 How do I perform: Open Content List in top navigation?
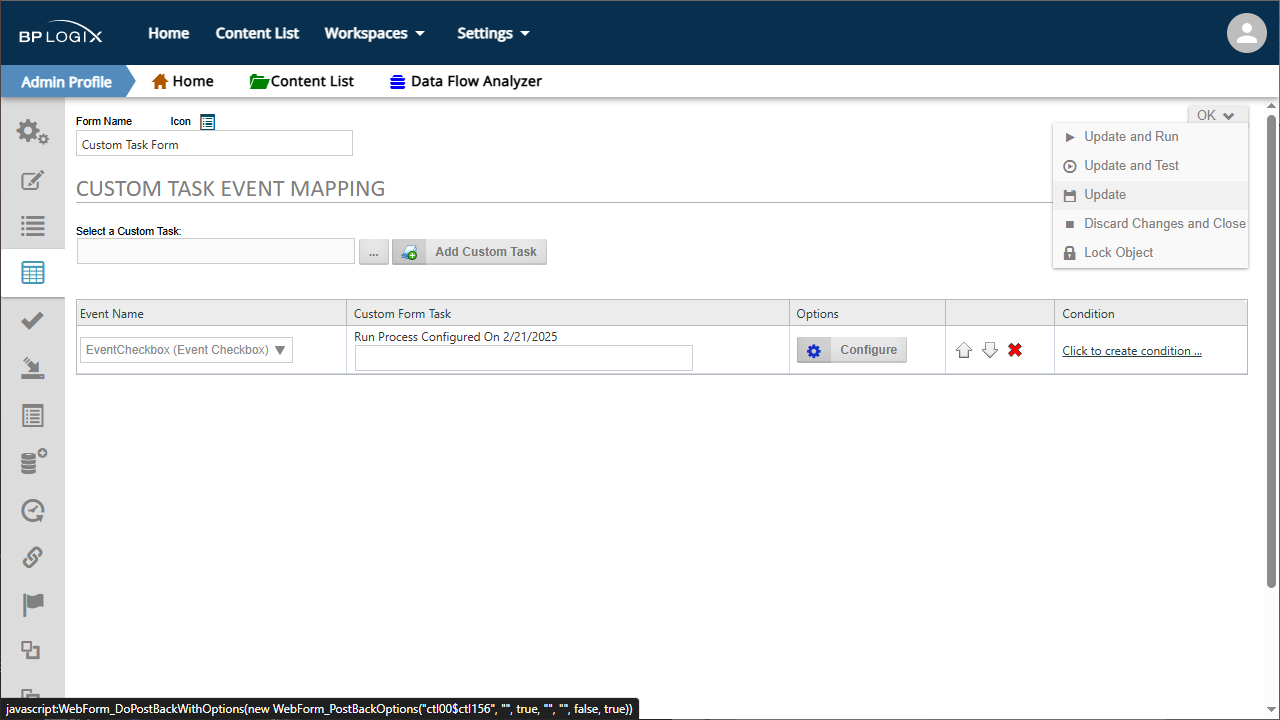(x=257, y=33)
